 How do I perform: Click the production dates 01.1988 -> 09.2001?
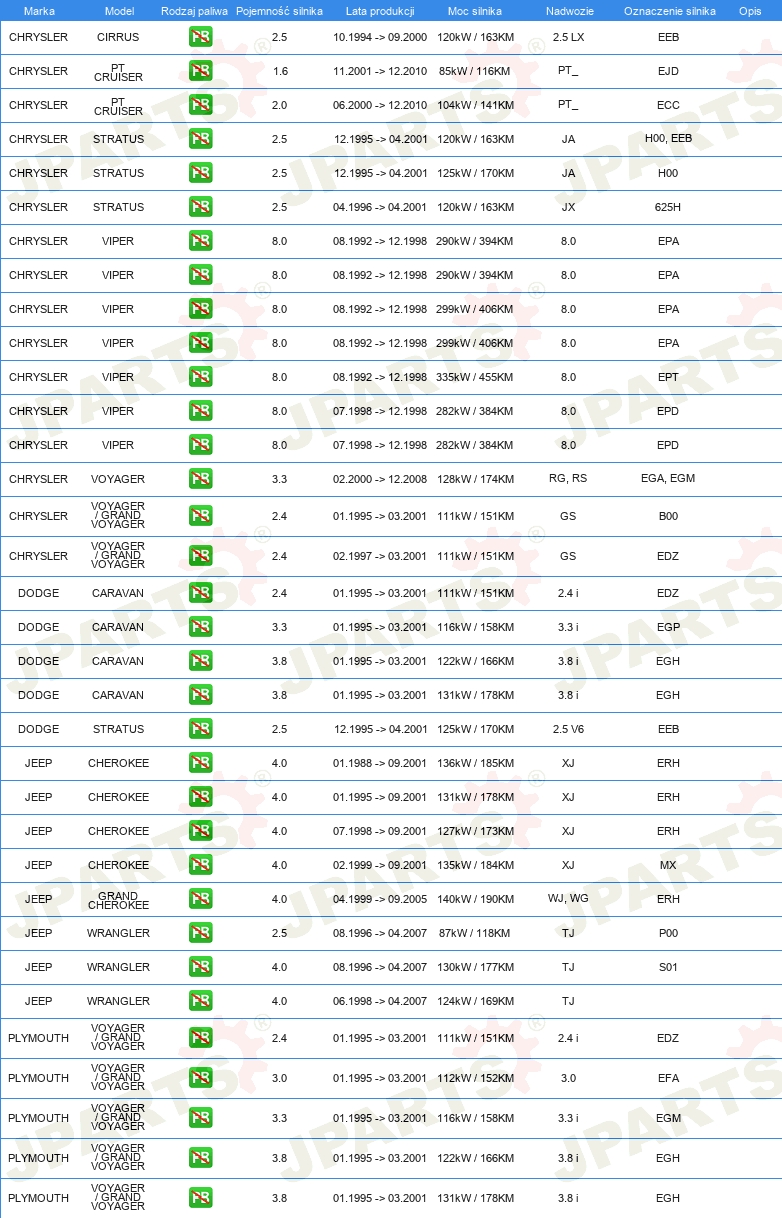coord(380,764)
